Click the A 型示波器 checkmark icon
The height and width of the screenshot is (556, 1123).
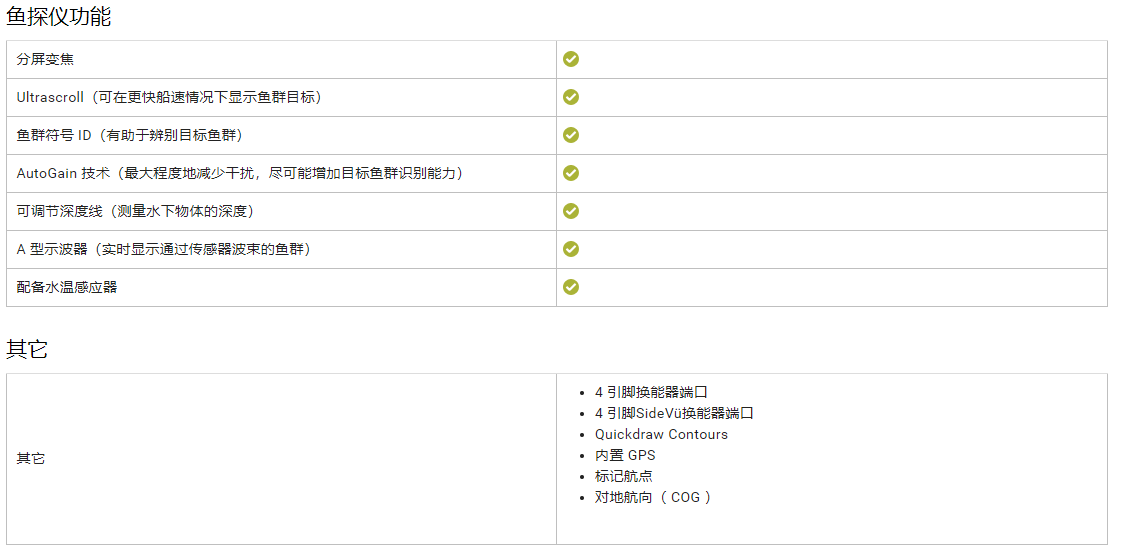point(571,249)
